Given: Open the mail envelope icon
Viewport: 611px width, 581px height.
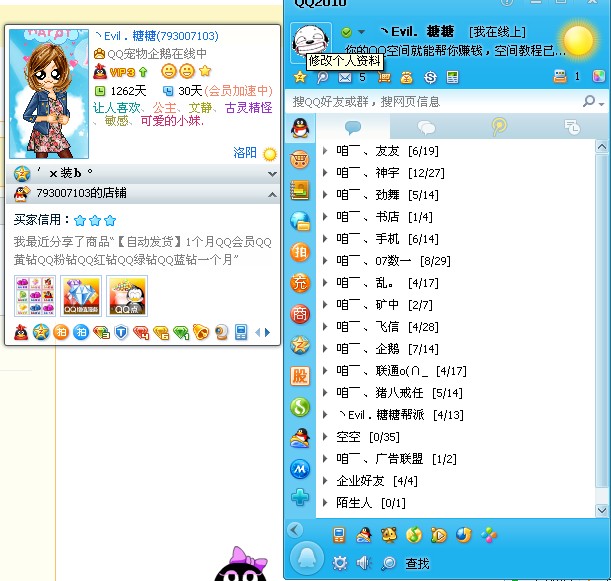Looking at the screenshot, I should pyautogui.click(x=344, y=78).
